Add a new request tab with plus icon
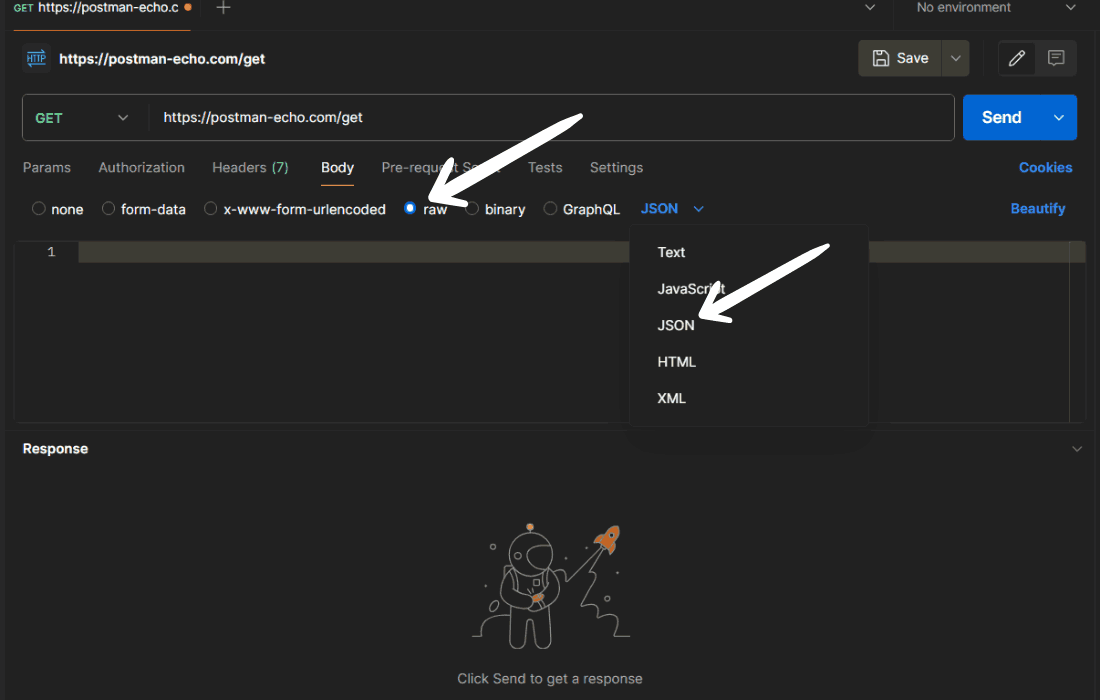This screenshot has width=1100, height=700. (223, 8)
